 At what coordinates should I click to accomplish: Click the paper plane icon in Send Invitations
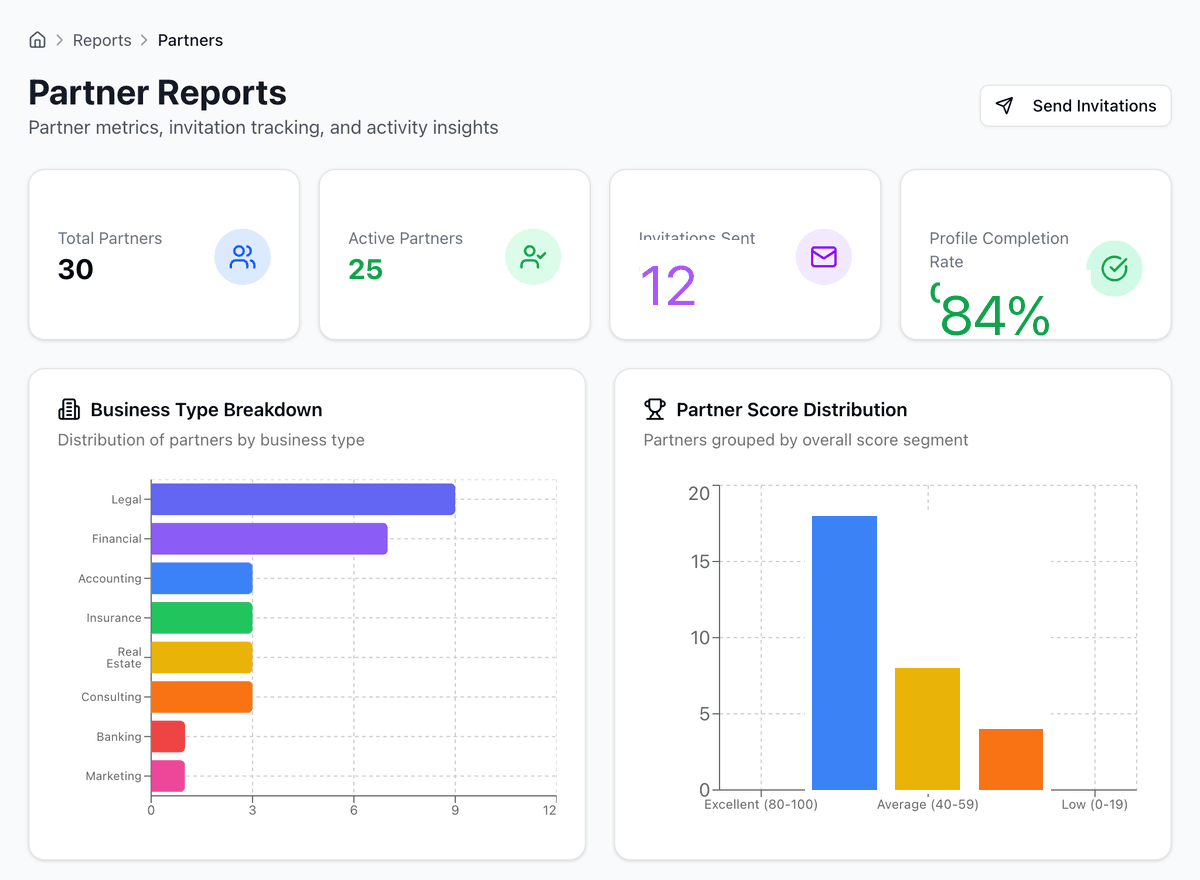(1004, 105)
